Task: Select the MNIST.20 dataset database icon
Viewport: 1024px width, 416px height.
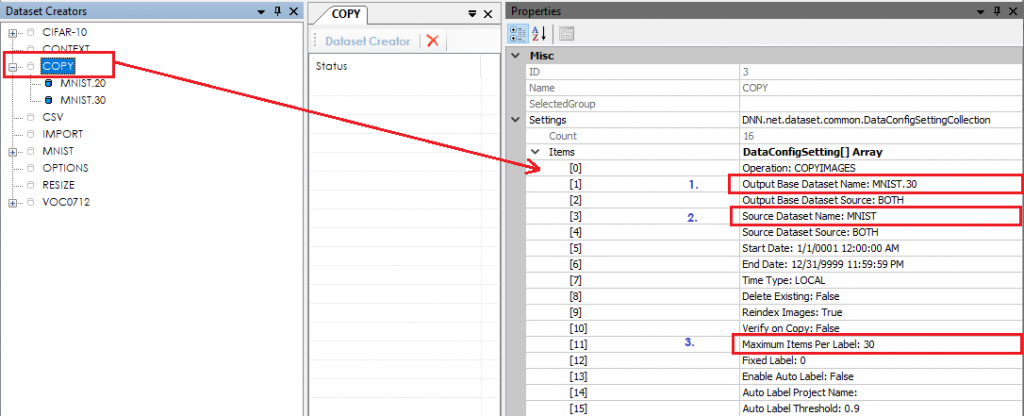Action: click(48, 84)
